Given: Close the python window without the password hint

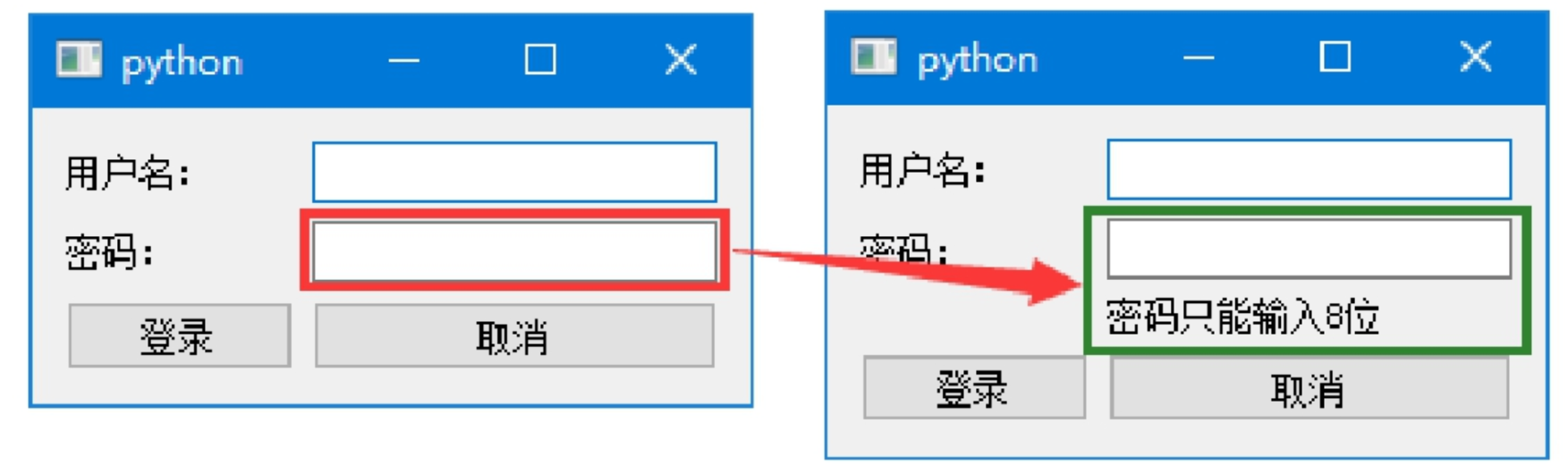Looking at the screenshot, I should tap(681, 60).
